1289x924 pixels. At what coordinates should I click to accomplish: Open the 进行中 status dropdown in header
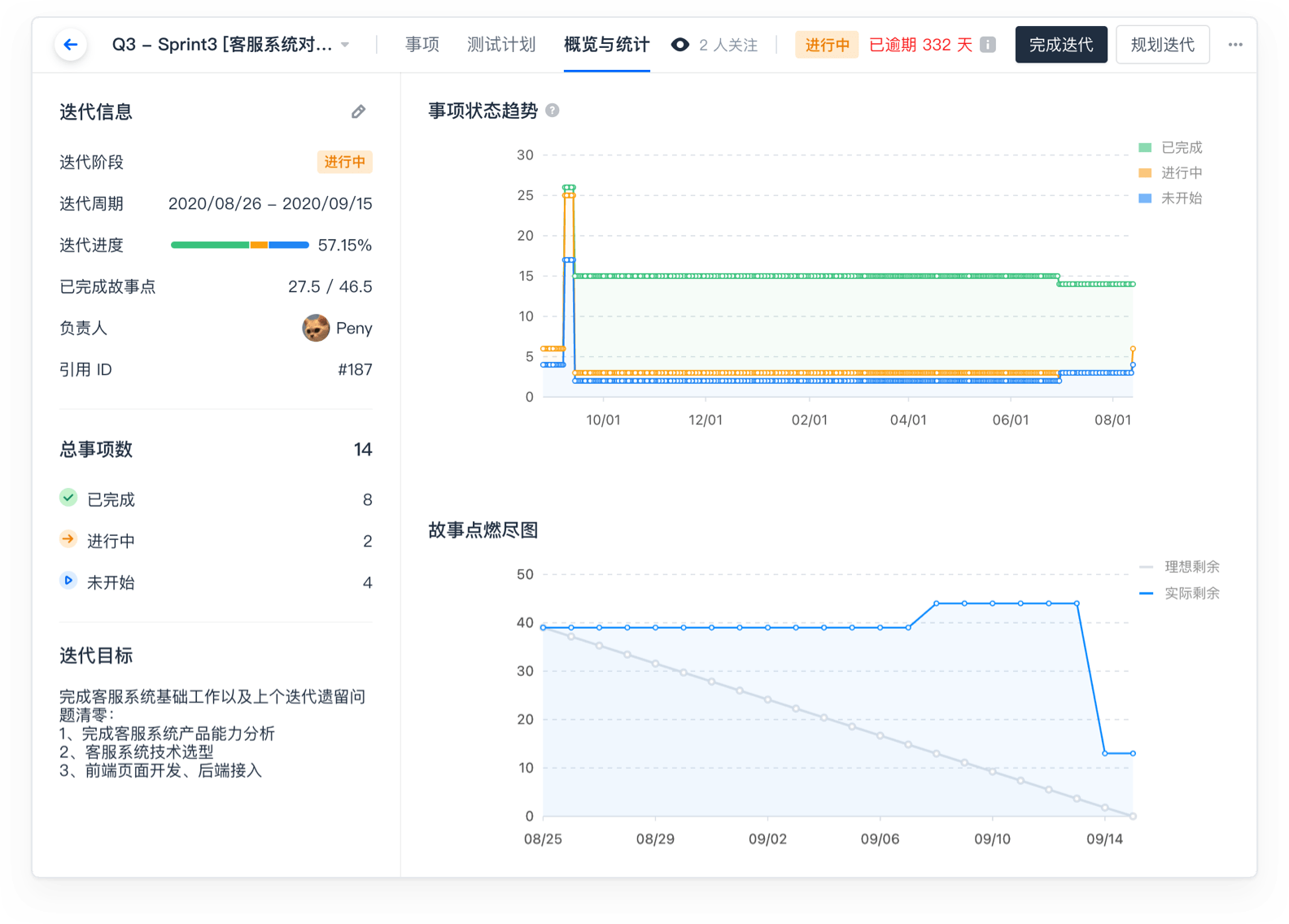tap(827, 45)
